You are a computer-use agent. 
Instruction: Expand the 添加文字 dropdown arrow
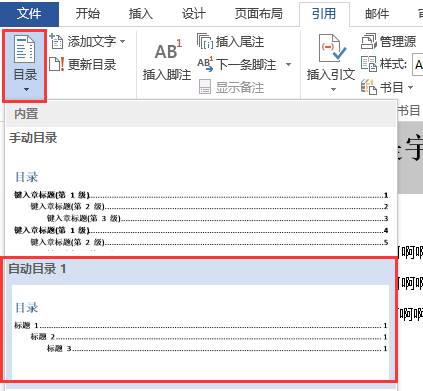122,42
